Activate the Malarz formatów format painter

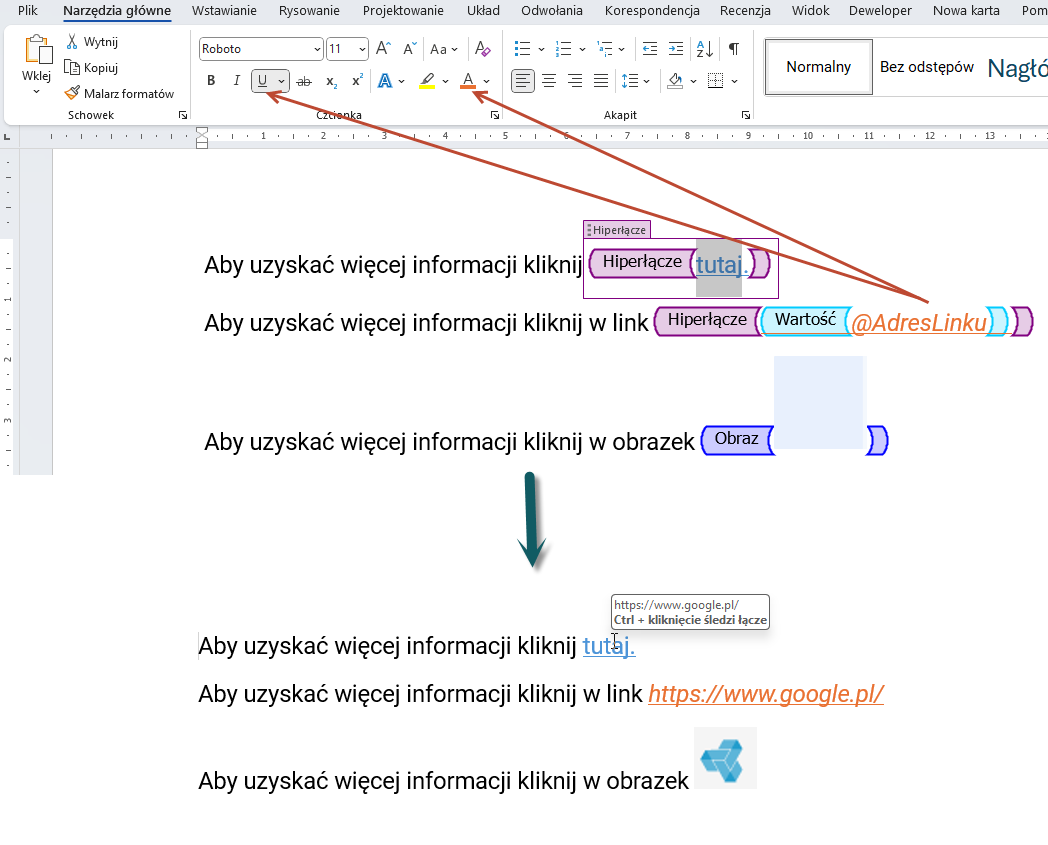click(x=119, y=94)
